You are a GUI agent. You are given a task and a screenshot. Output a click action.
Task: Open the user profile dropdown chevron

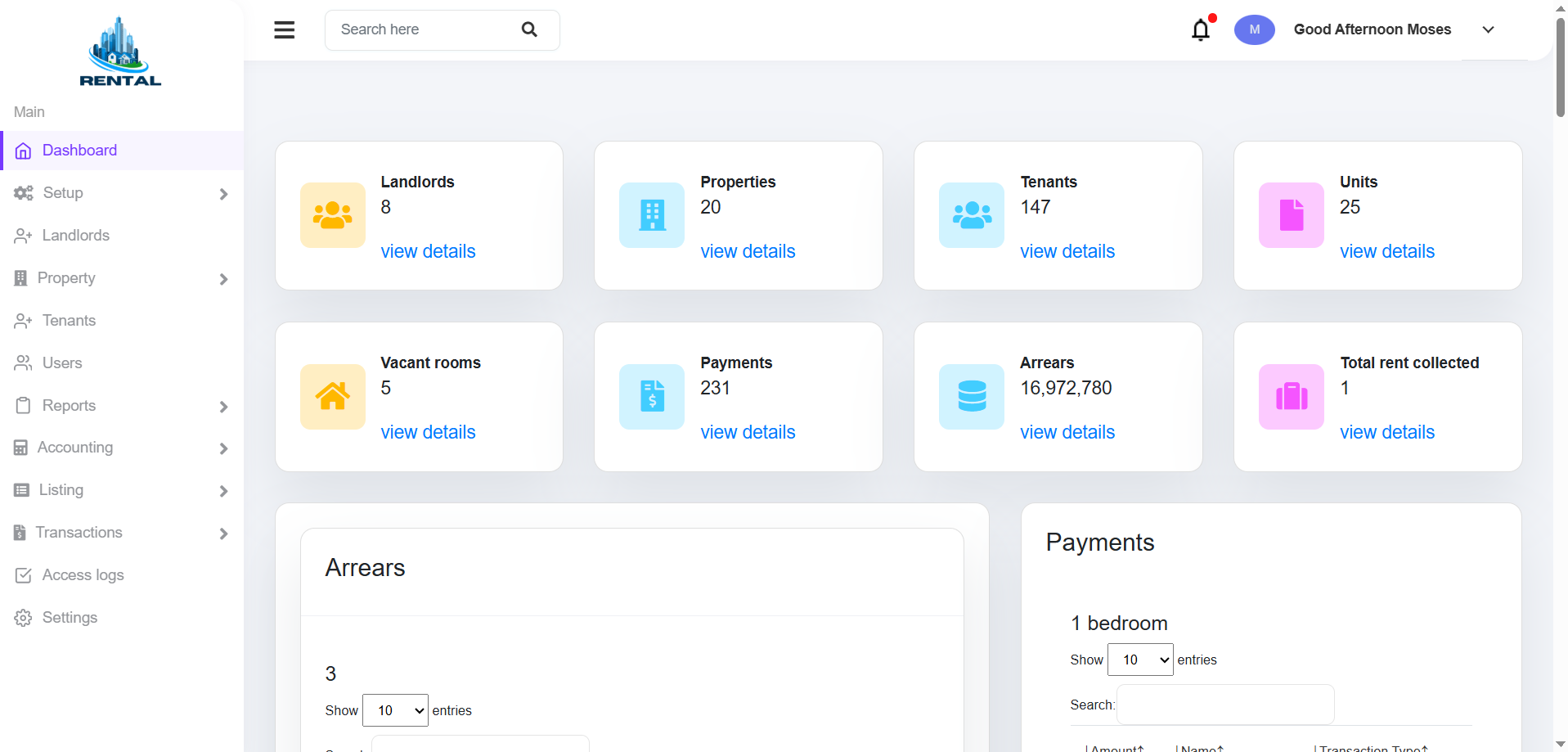coord(1488,29)
